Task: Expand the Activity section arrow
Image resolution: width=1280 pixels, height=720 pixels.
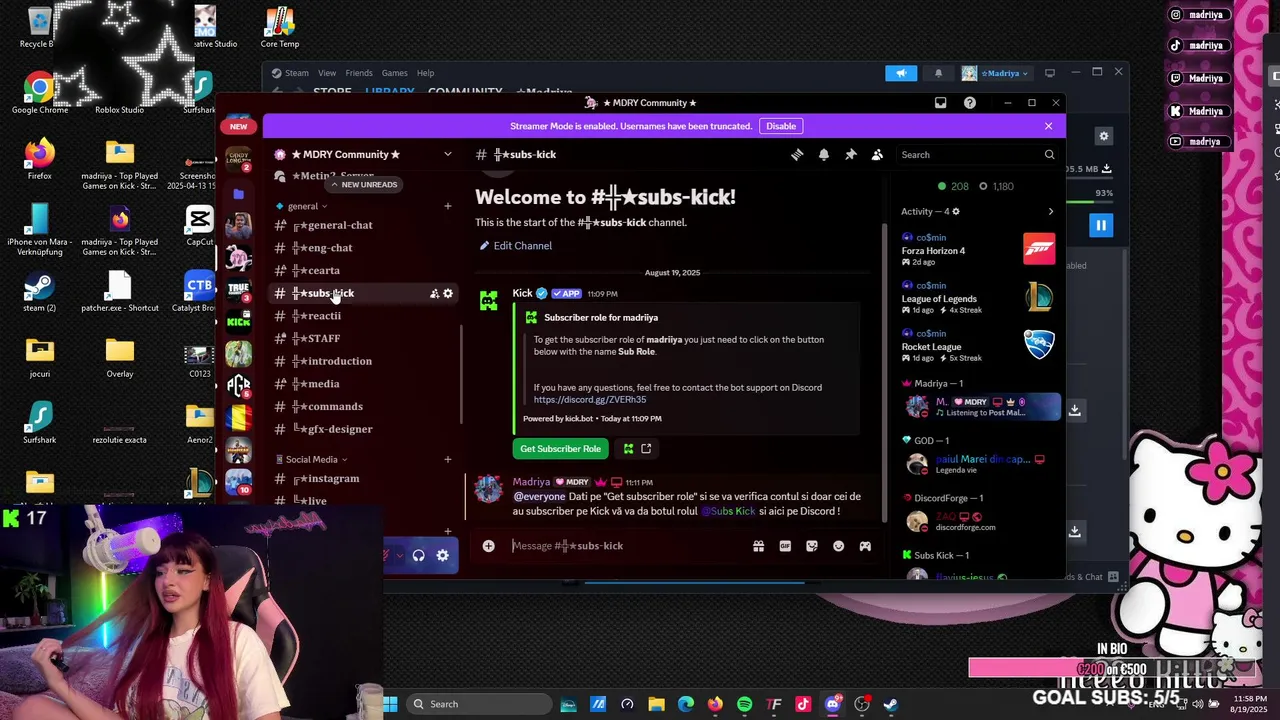Action: 1050,212
